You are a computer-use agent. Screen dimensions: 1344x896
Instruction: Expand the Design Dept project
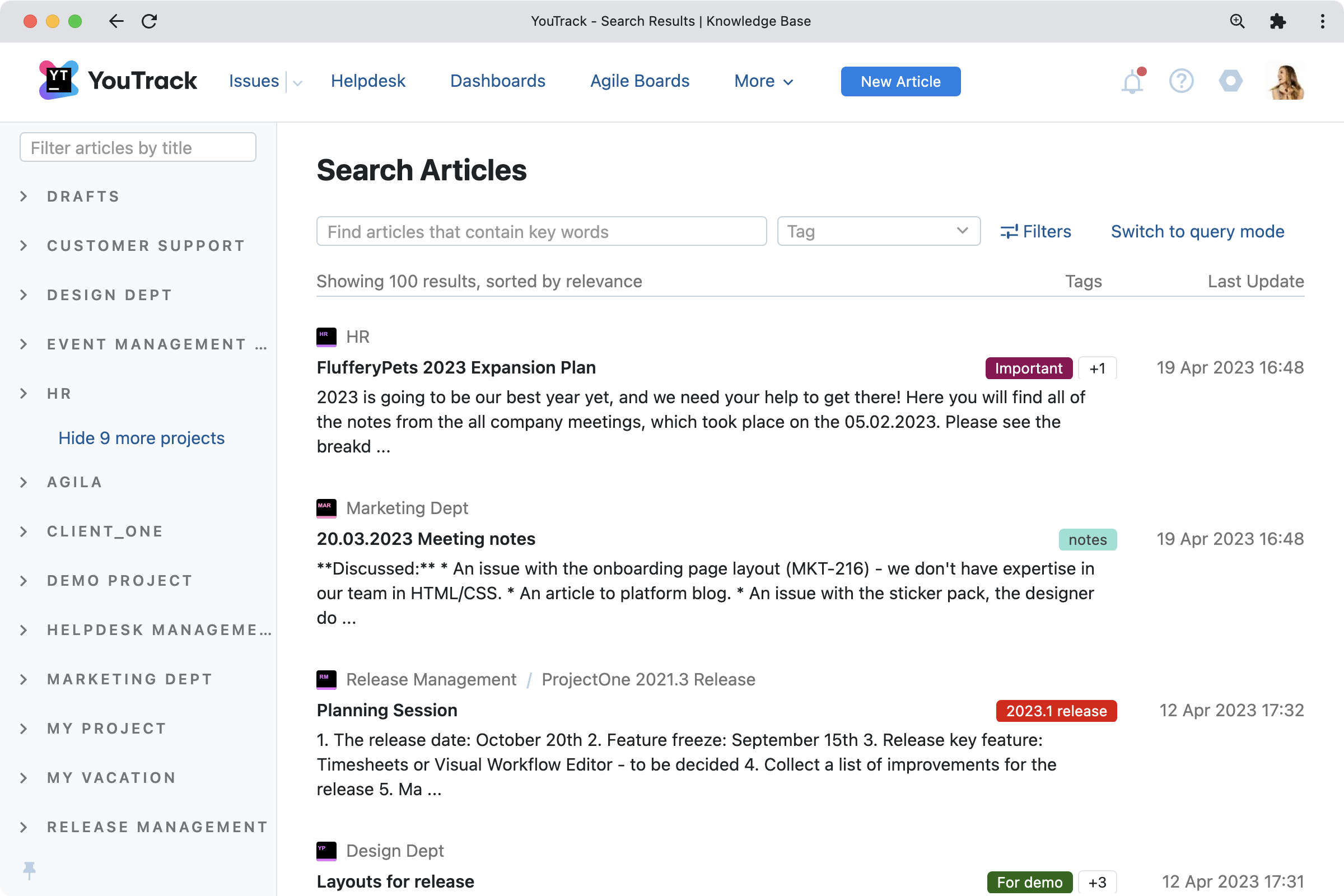(x=24, y=295)
